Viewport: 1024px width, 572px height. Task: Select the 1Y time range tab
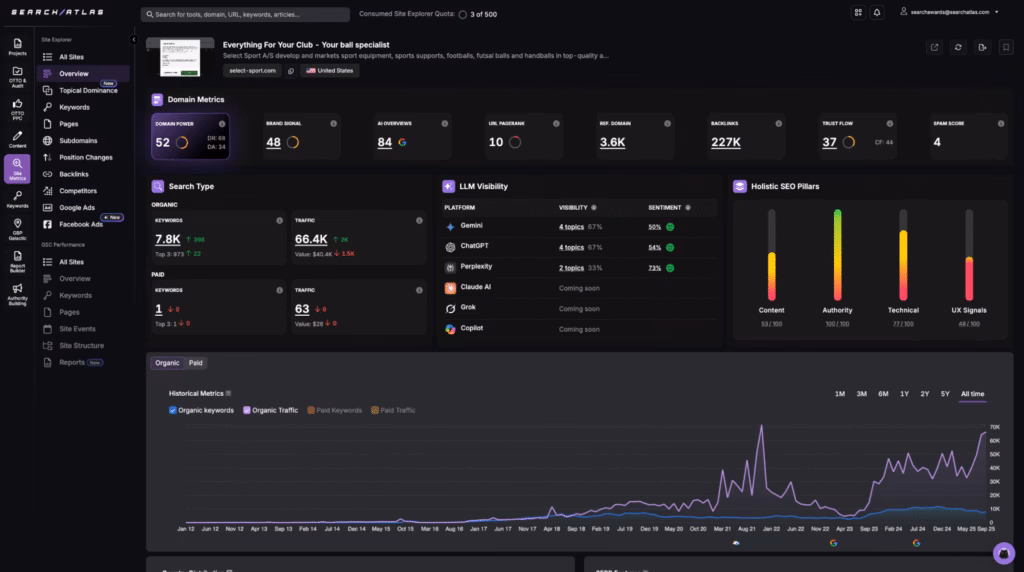click(904, 394)
